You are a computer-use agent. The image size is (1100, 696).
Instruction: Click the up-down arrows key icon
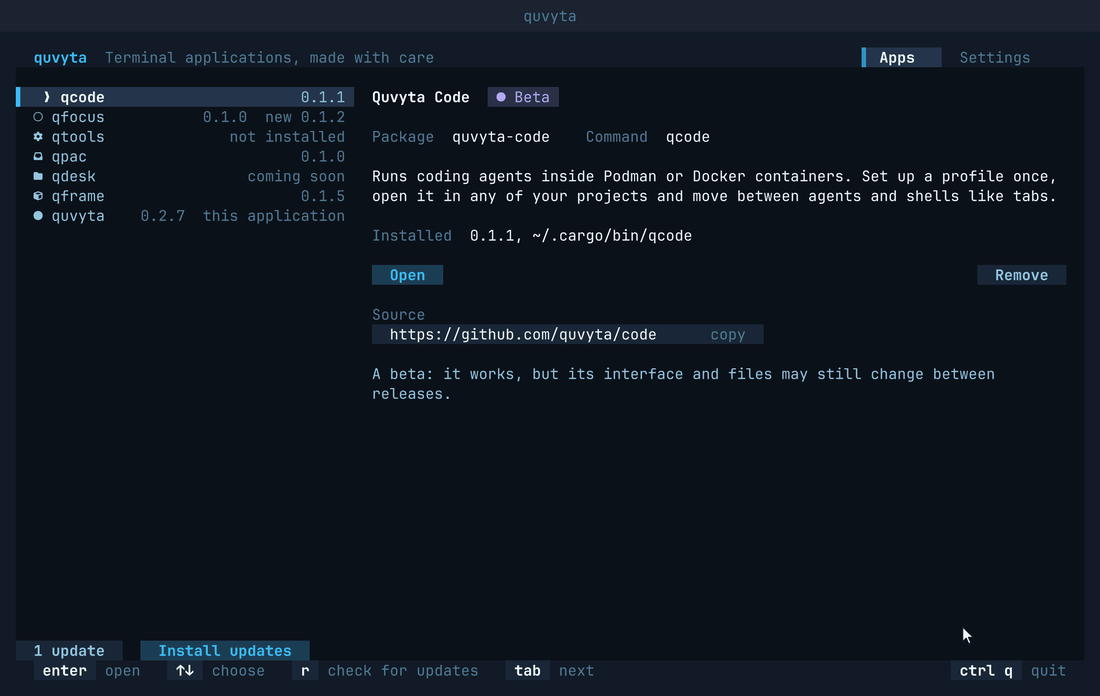pyautogui.click(x=185, y=670)
